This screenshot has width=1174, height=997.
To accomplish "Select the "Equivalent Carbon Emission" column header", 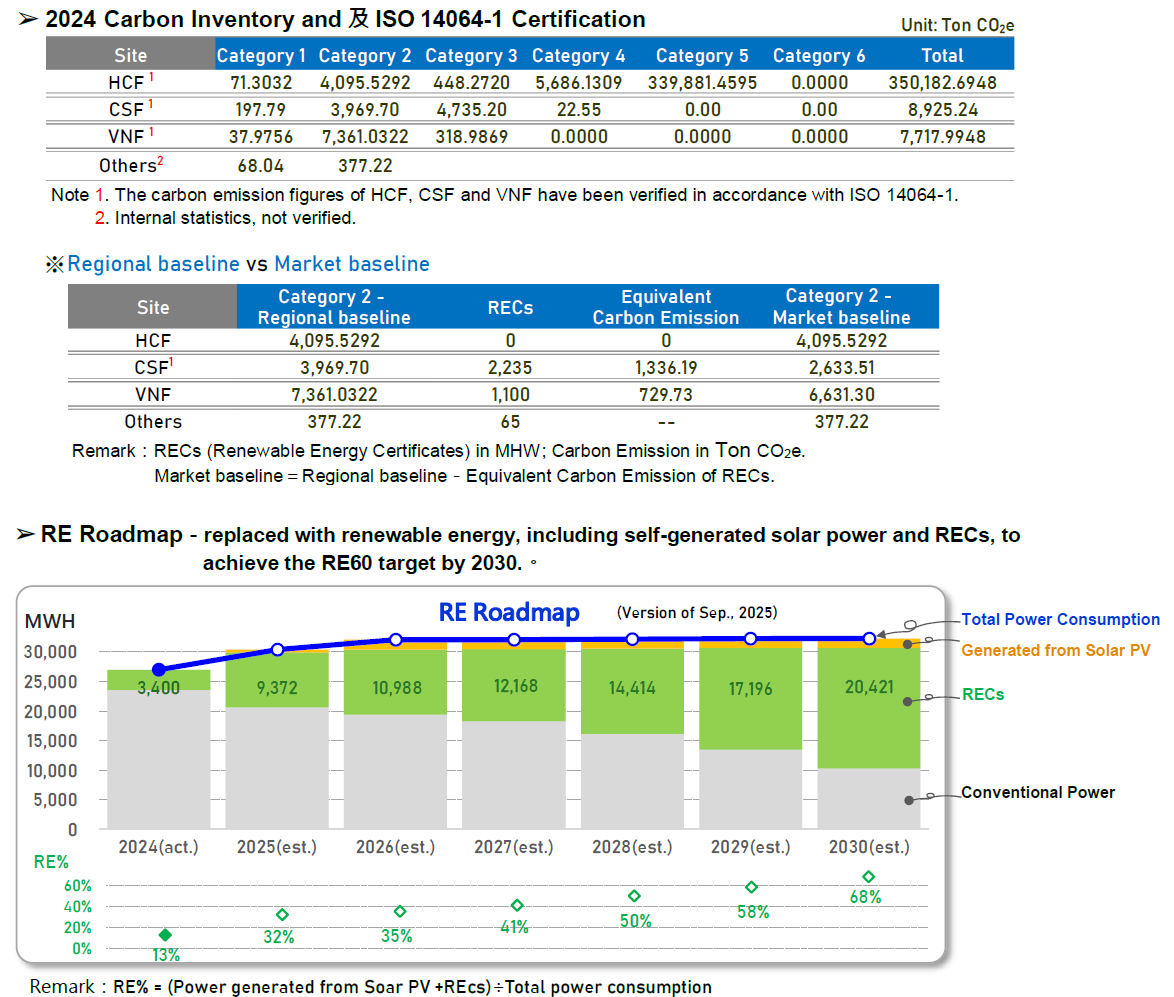I will (x=665, y=307).
